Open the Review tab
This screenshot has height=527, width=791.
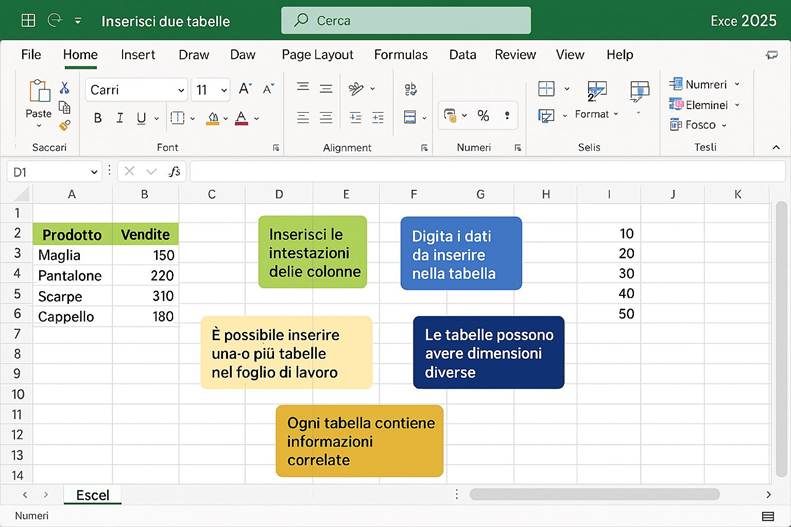click(x=515, y=54)
